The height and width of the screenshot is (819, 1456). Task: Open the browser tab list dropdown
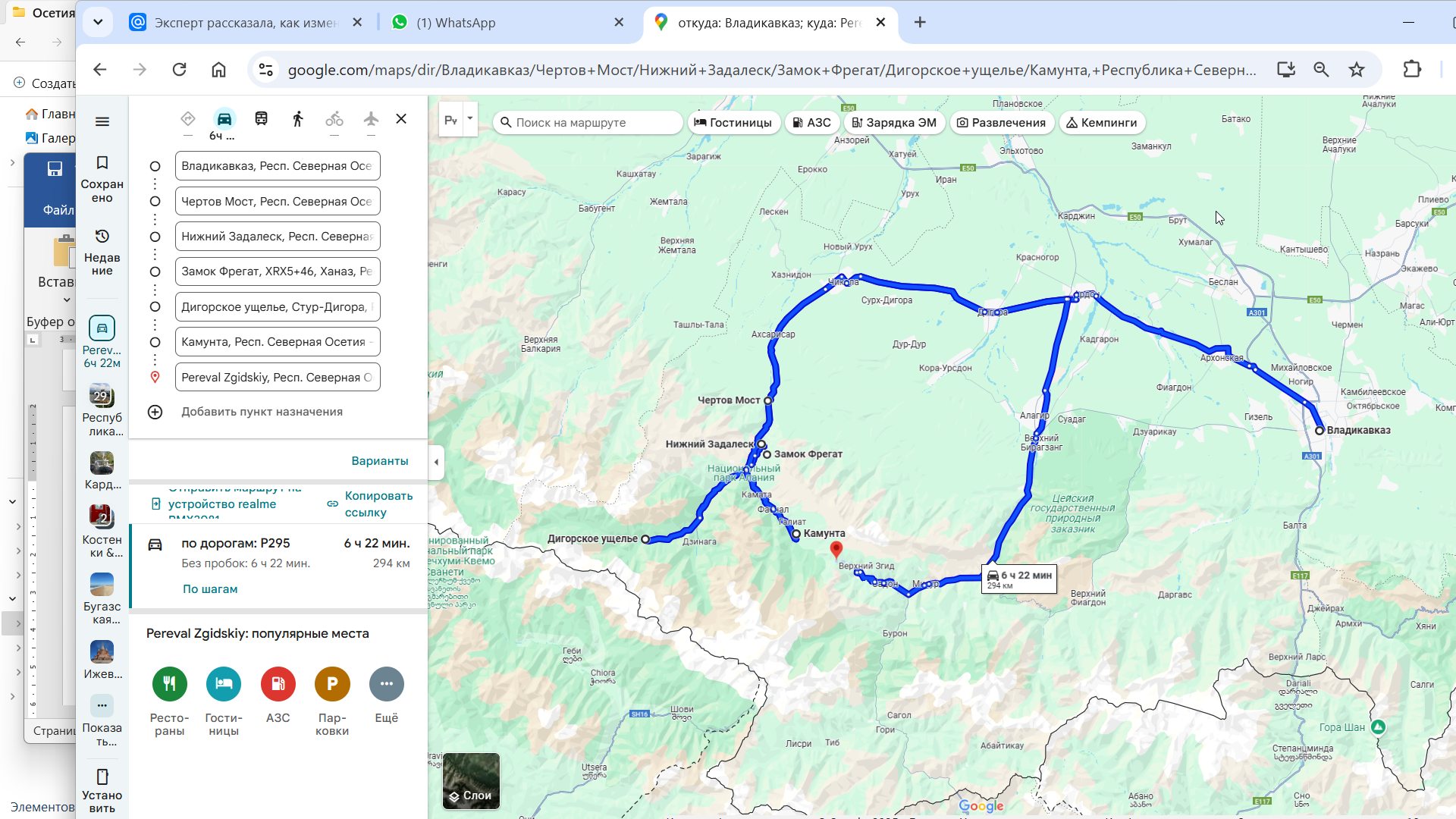tap(98, 22)
